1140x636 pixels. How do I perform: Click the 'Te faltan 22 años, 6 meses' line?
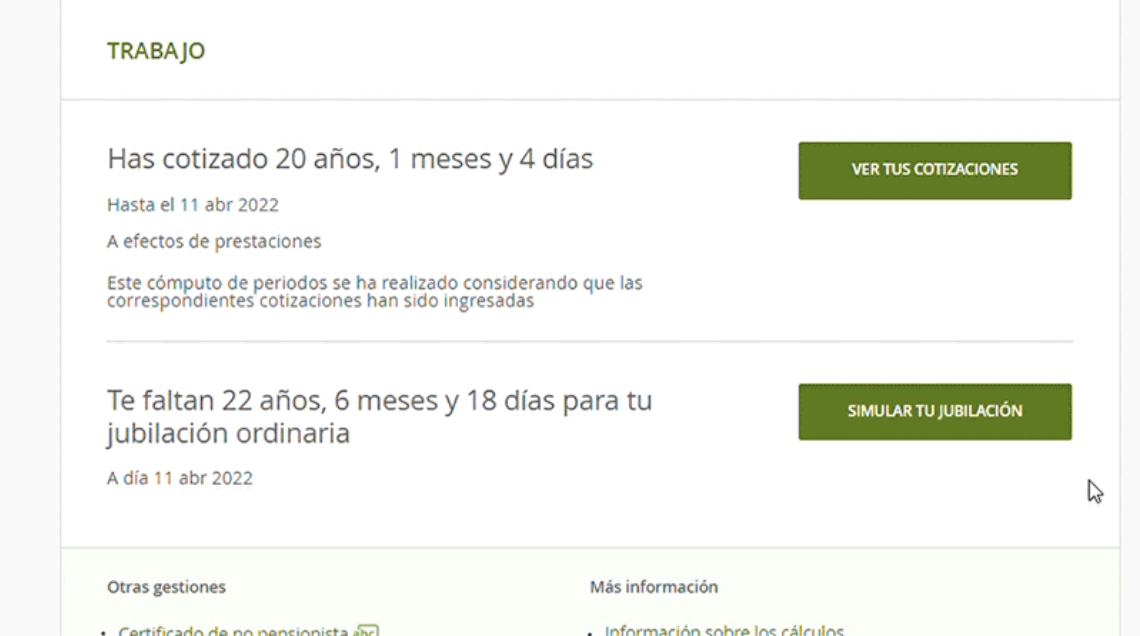380,400
